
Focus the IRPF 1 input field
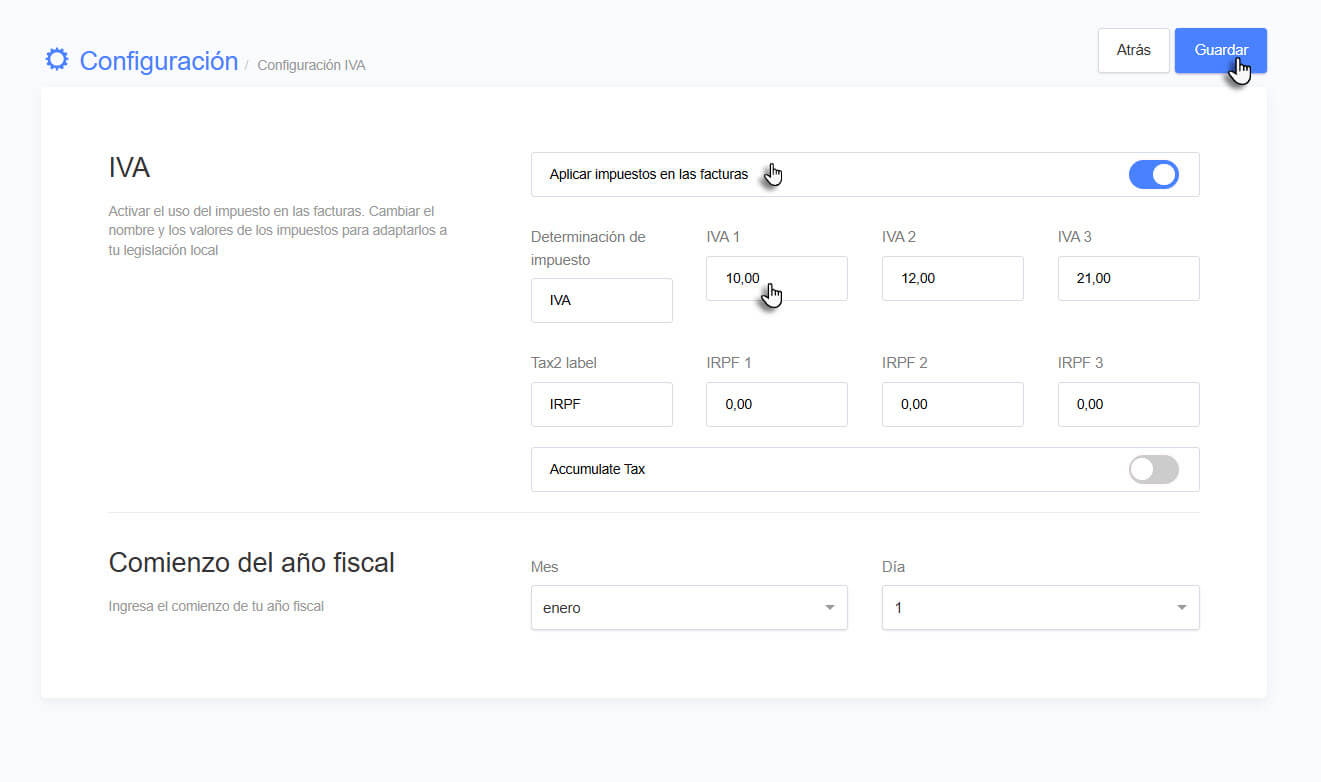pos(776,405)
